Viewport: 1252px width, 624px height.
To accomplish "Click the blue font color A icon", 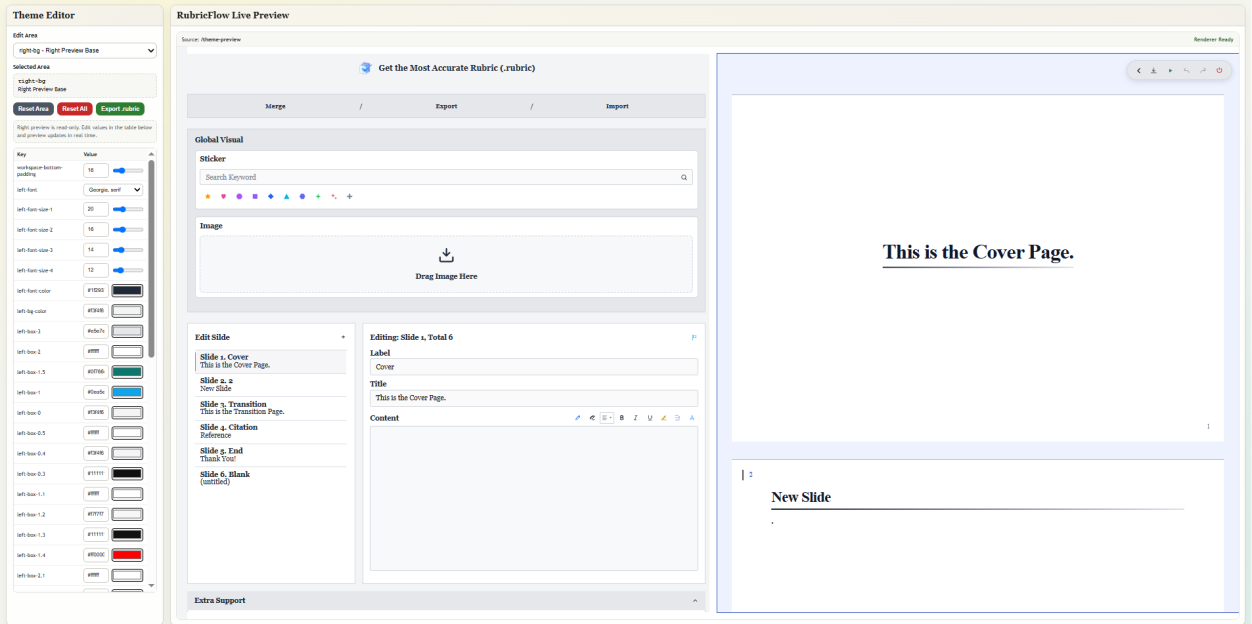I will click(x=692, y=418).
